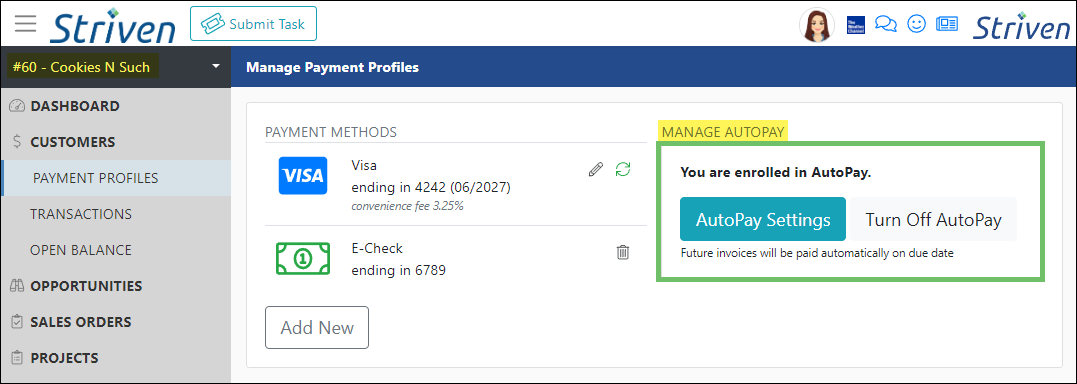Click the Payment Methods heading
This screenshot has height=384, width=1077.
point(331,132)
